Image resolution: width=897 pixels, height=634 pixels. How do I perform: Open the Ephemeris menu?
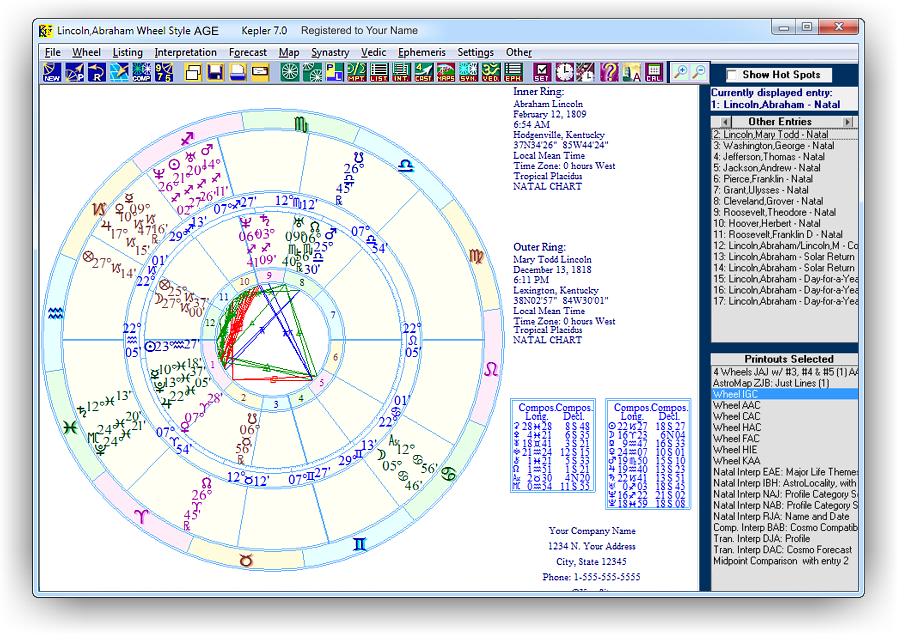[422, 52]
